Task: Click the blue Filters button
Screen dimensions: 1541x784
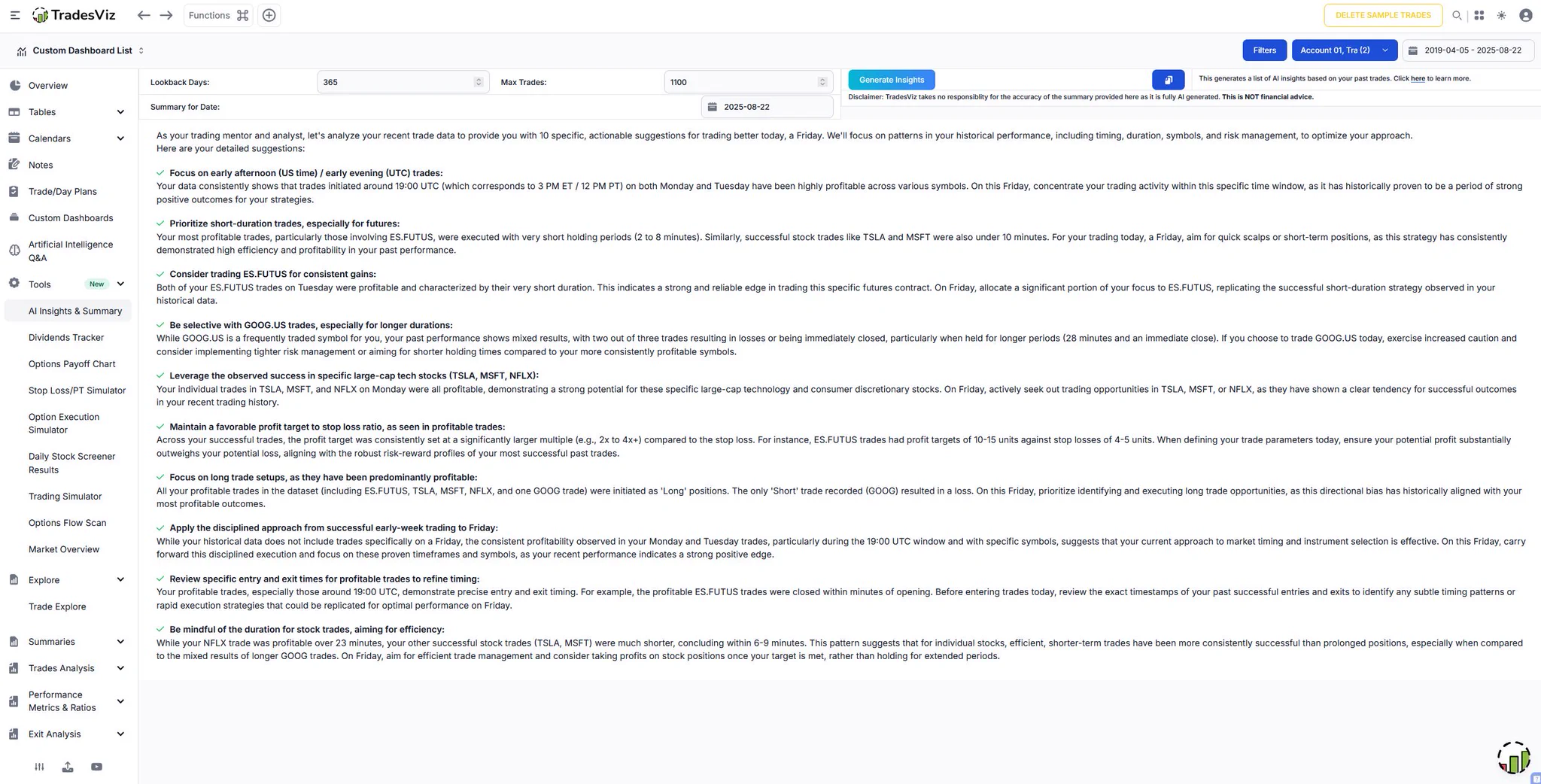Action: click(x=1264, y=50)
